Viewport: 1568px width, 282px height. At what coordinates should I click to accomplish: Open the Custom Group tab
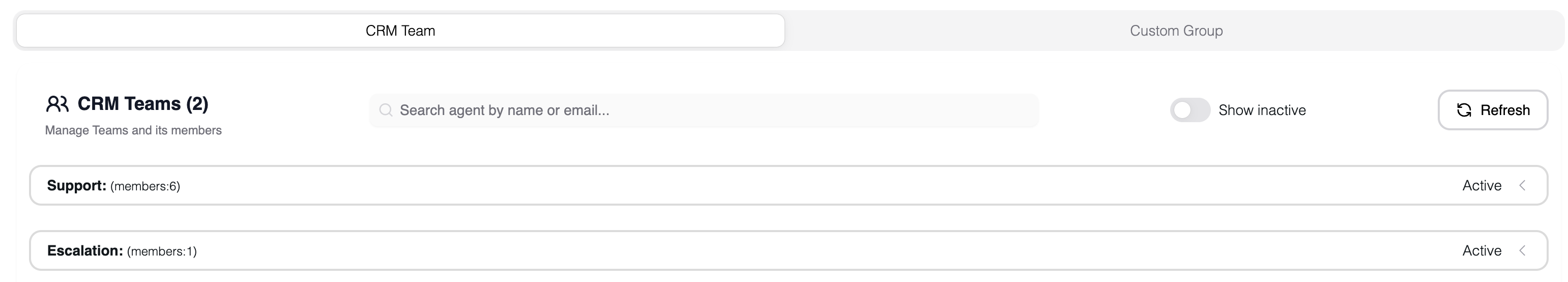(1176, 31)
